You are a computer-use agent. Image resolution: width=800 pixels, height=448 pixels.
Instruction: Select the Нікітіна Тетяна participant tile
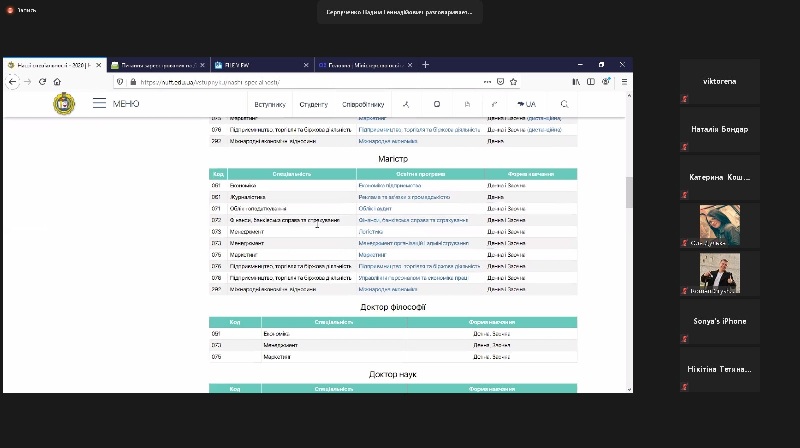point(719,369)
